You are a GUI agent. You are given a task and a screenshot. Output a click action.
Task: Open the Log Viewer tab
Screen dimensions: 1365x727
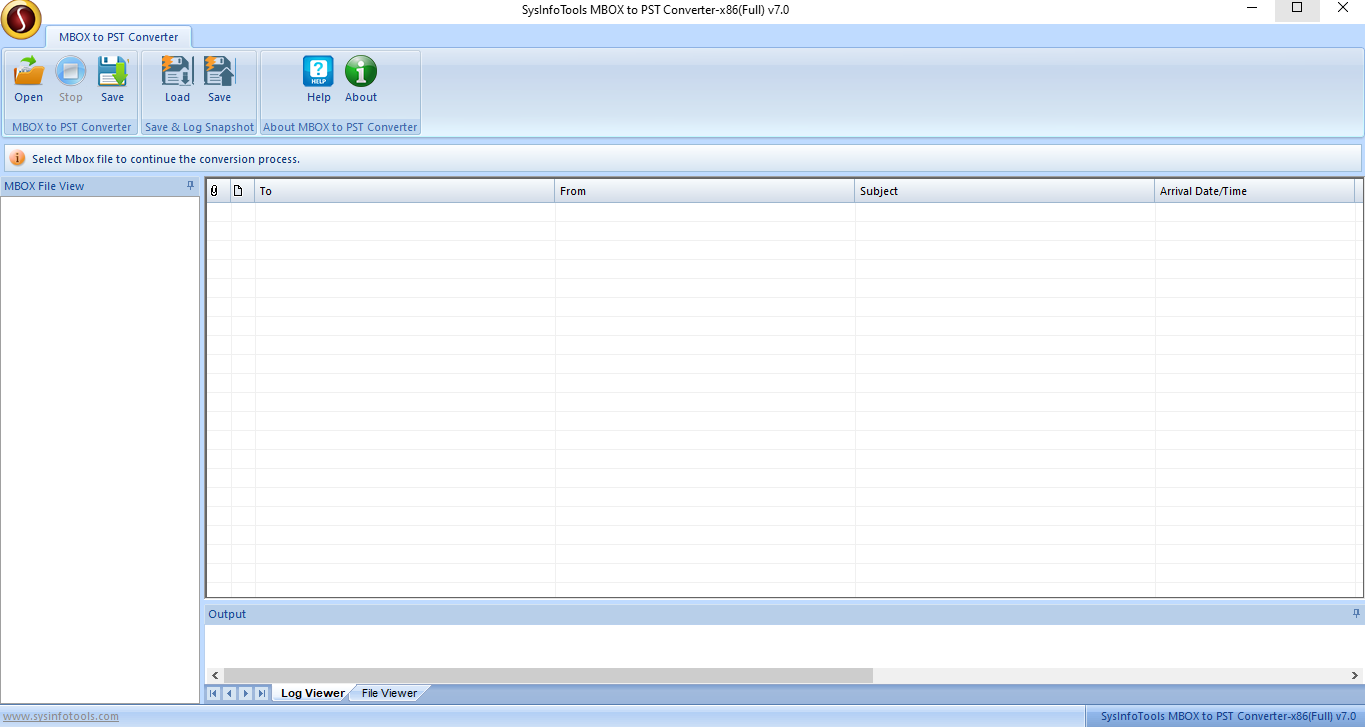(311, 692)
